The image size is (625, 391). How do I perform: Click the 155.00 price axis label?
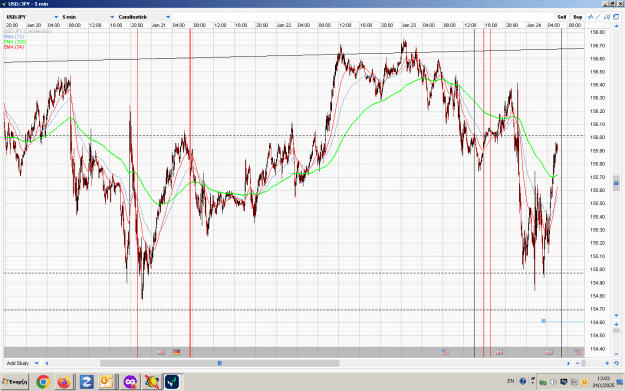pyautogui.click(x=597, y=269)
